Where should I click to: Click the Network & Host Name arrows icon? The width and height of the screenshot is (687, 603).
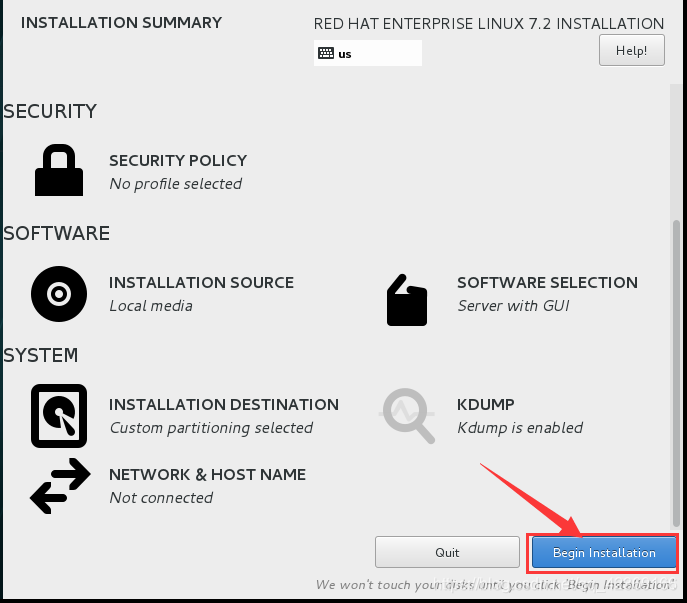[x=60, y=486]
